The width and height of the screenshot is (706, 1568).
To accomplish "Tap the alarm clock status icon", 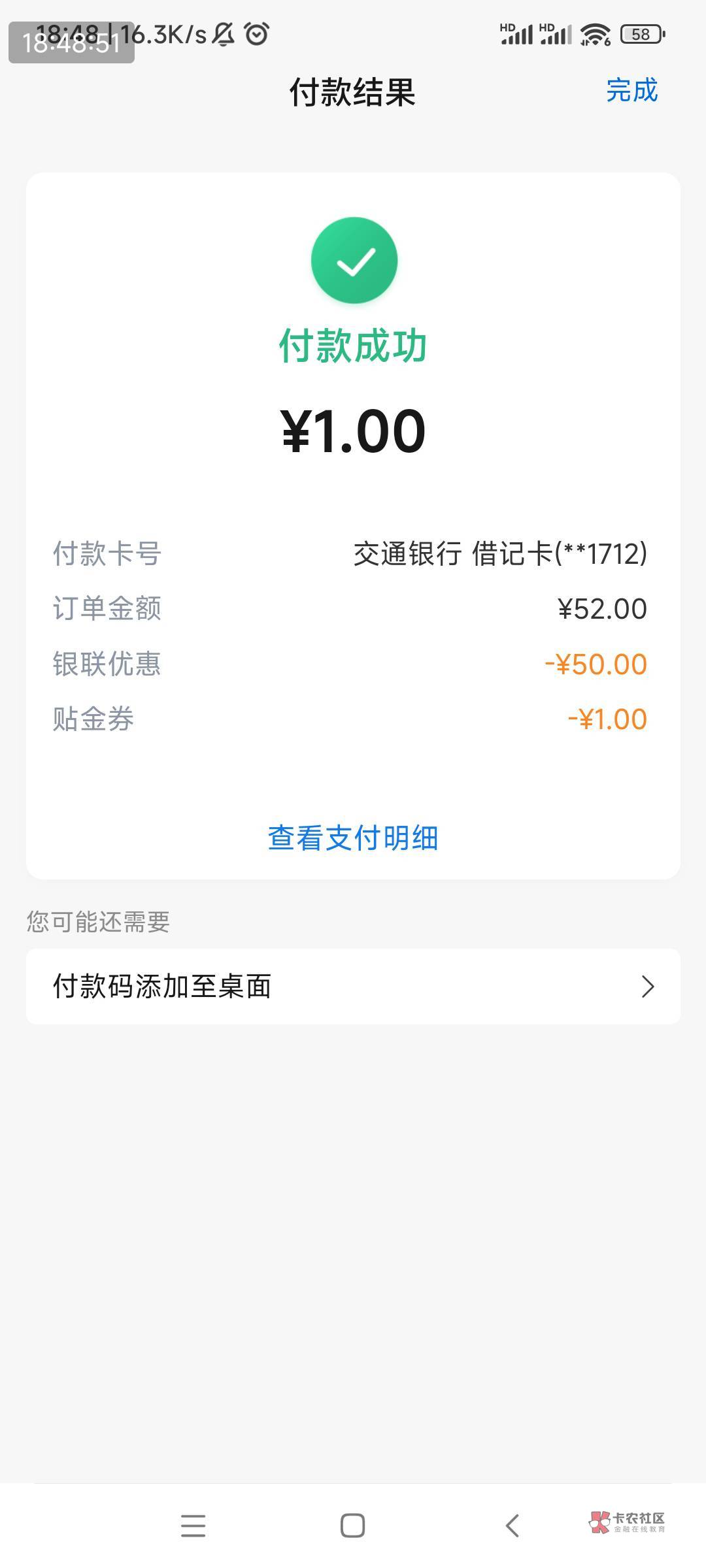I will pyautogui.click(x=256, y=34).
